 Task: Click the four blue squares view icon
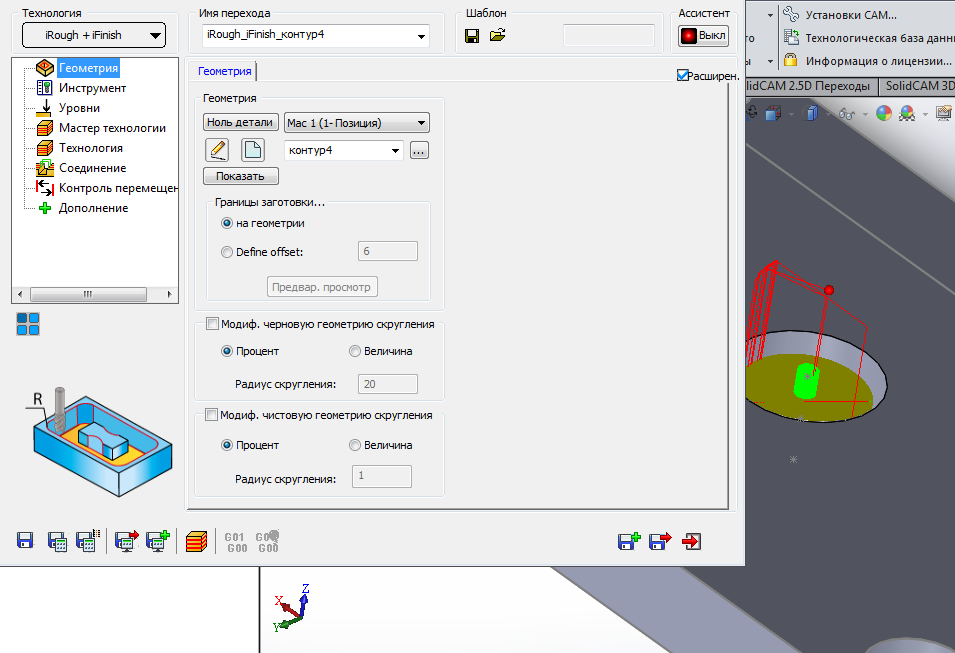[x=28, y=324]
